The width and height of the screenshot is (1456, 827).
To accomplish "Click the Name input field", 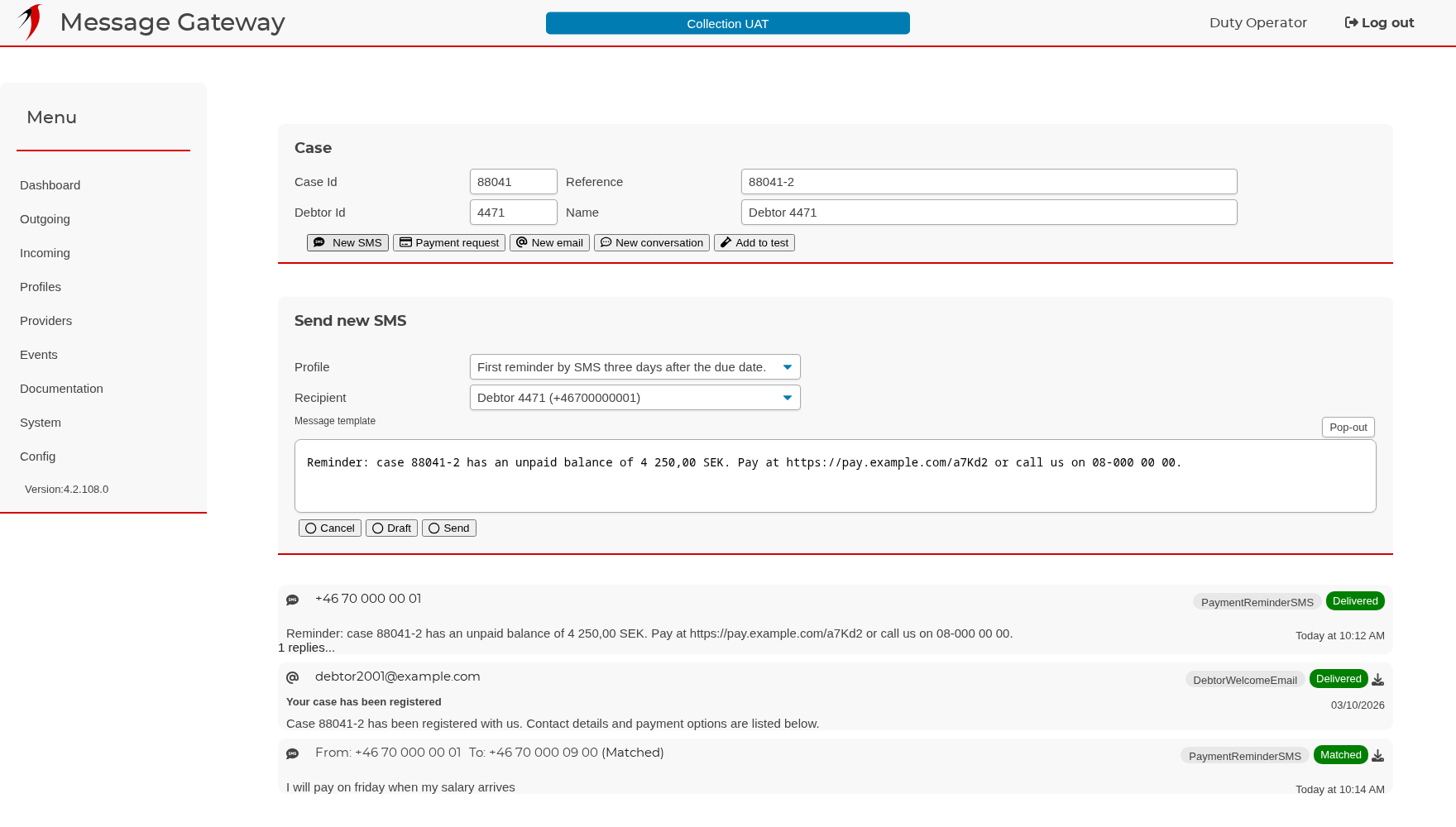I will pyautogui.click(x=989, y=213).
